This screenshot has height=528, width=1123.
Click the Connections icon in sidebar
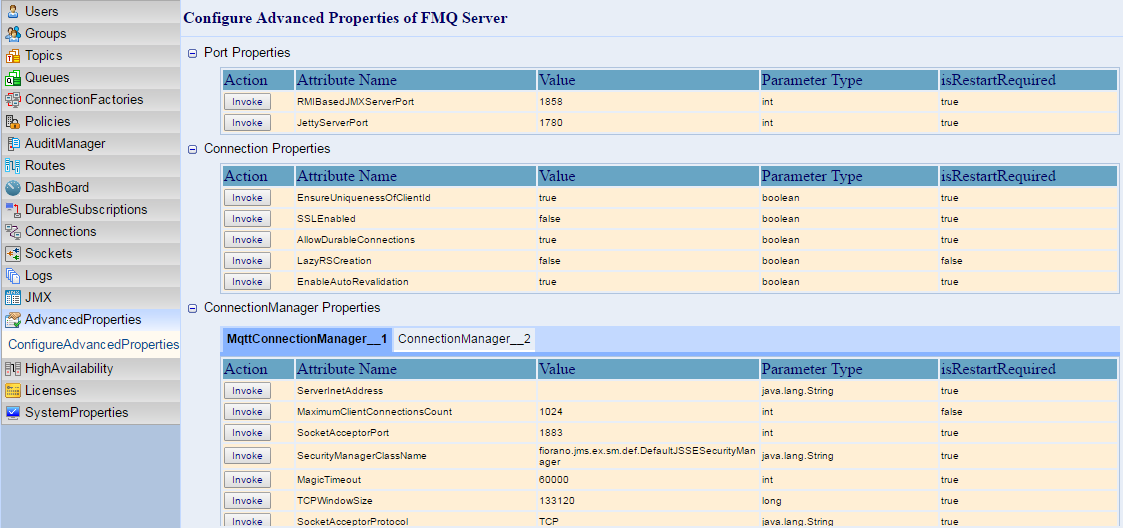tap(13, 232)
